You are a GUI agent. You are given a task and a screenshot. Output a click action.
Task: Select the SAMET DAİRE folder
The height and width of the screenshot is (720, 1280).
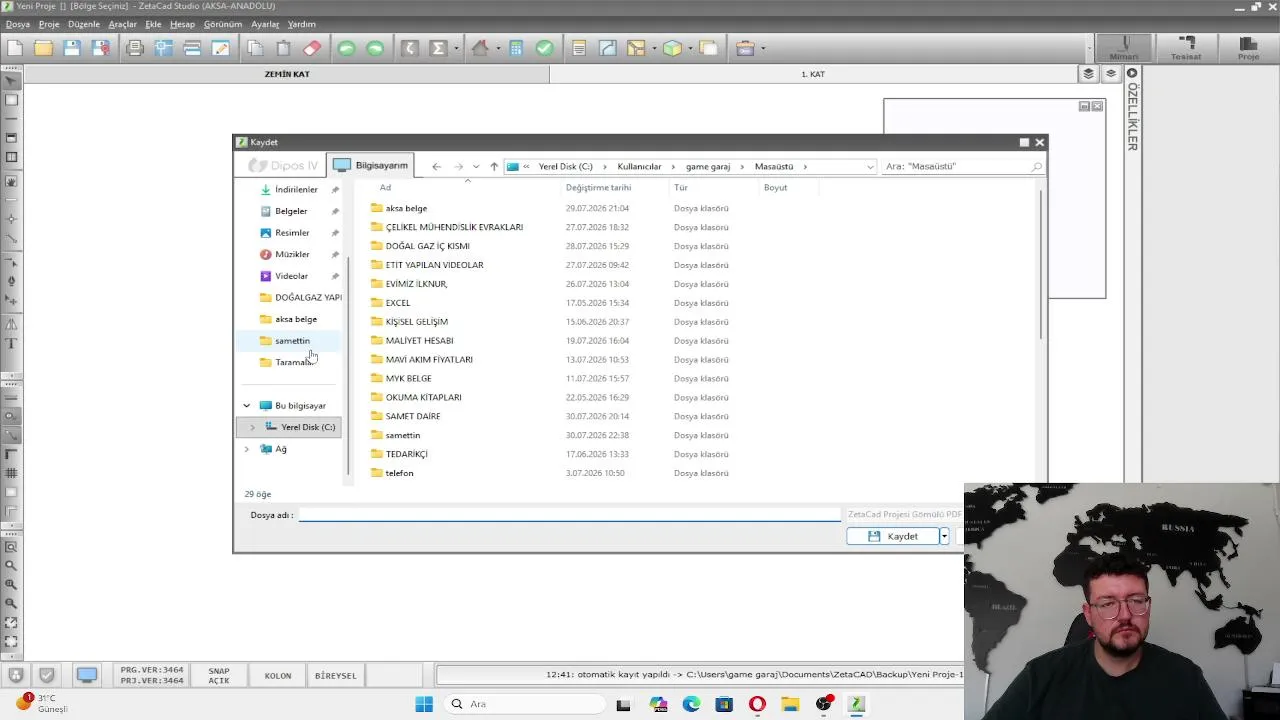pos(413,416)
